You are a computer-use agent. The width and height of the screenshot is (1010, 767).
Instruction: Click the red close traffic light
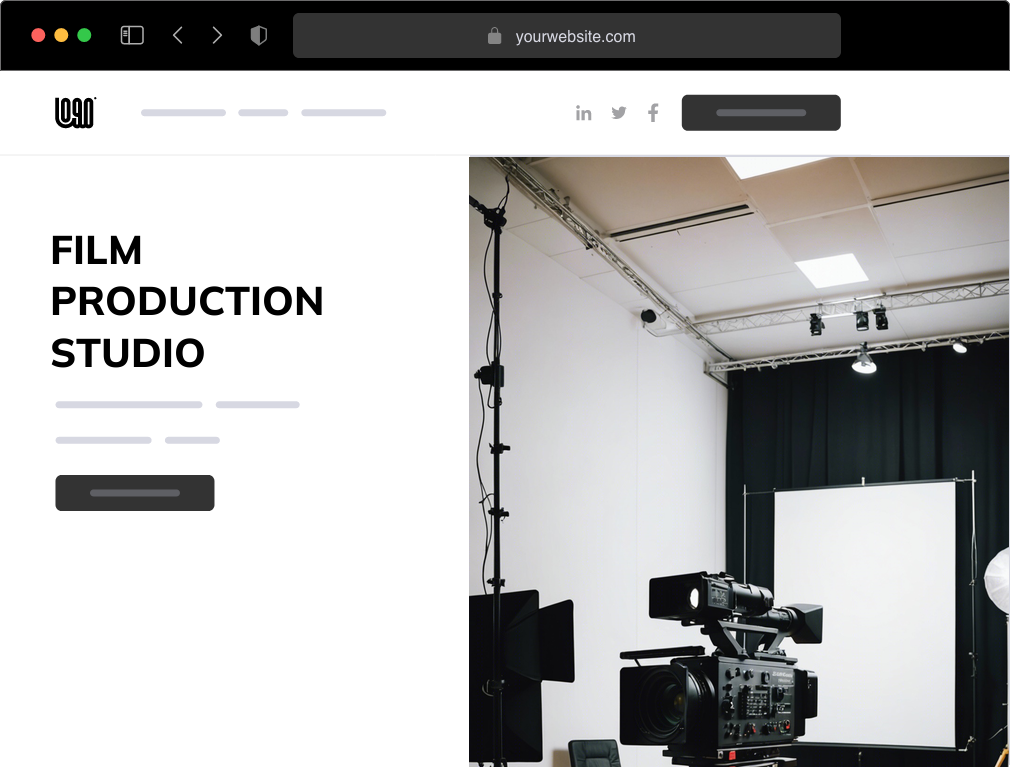38,34
